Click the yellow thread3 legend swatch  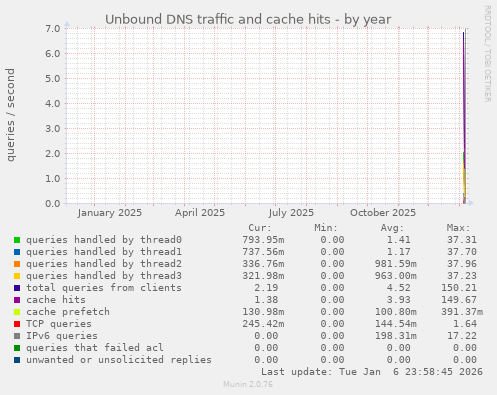17,276
